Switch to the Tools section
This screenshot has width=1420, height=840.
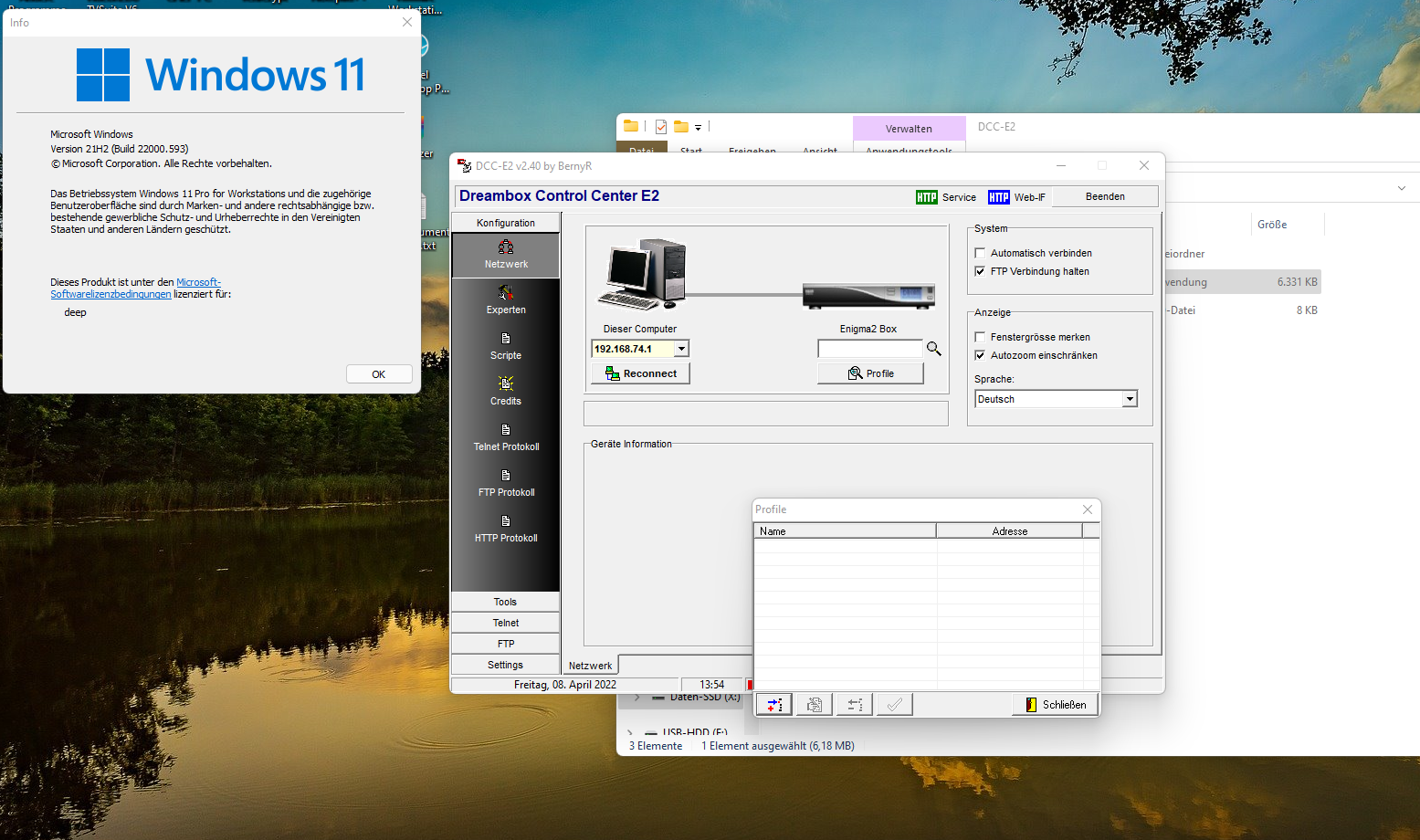coord(506,602)
